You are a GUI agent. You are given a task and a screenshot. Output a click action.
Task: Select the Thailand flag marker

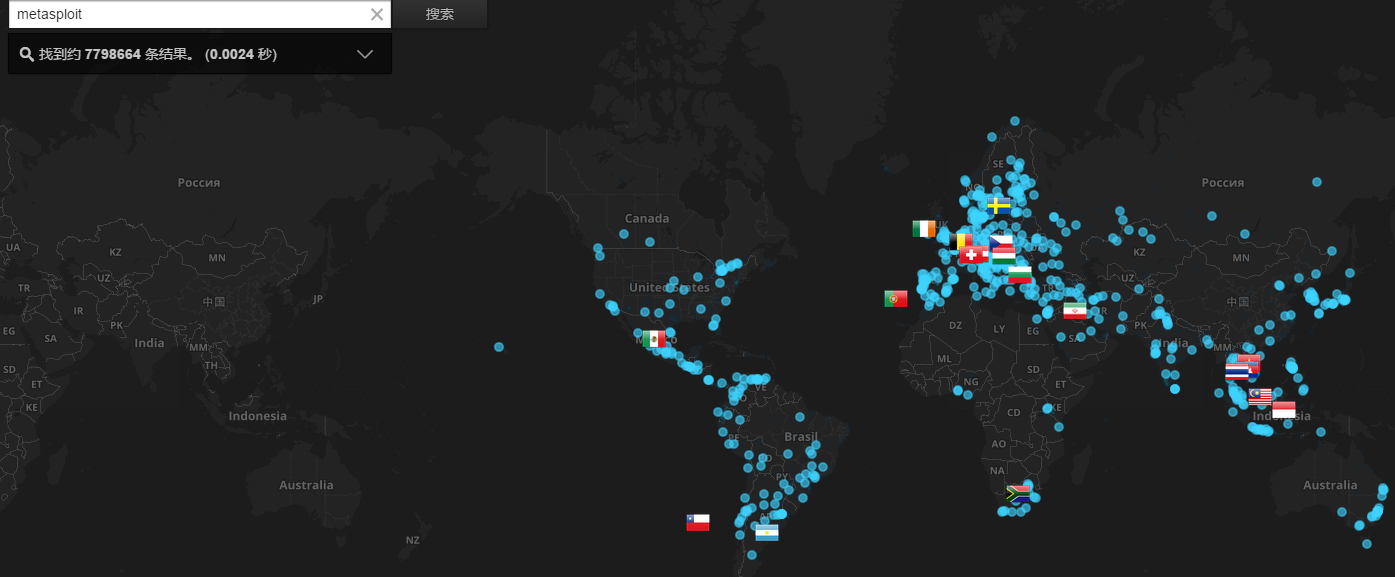1237,372
